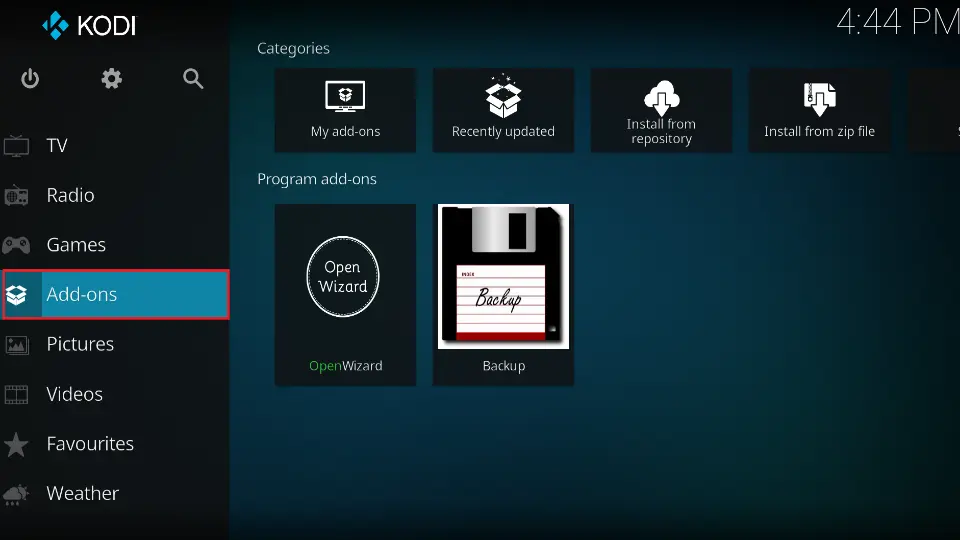The height and width of the screenshot is (540, 960).
Task: Click the Radio icon in sidebar
Action: (17, 196)
